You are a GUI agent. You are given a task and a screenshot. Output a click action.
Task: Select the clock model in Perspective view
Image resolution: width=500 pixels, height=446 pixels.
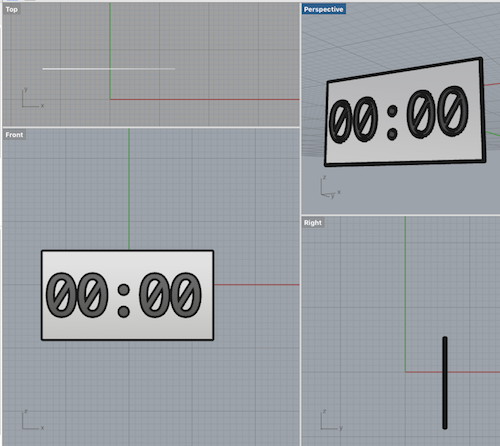(x=405, y=112)
